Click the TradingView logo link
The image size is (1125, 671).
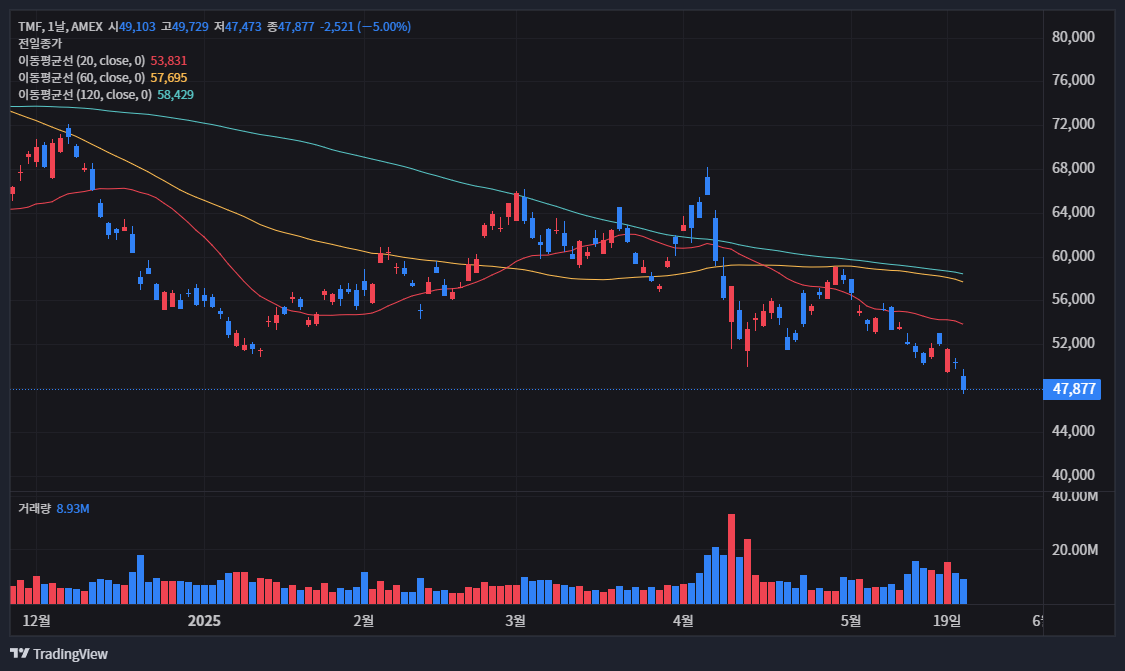[59, 654]
